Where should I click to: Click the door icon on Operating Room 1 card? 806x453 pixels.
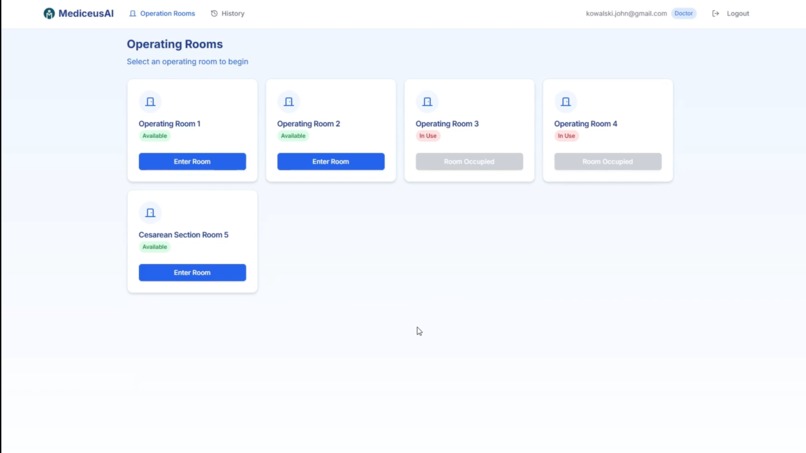(x=150, y=102)
